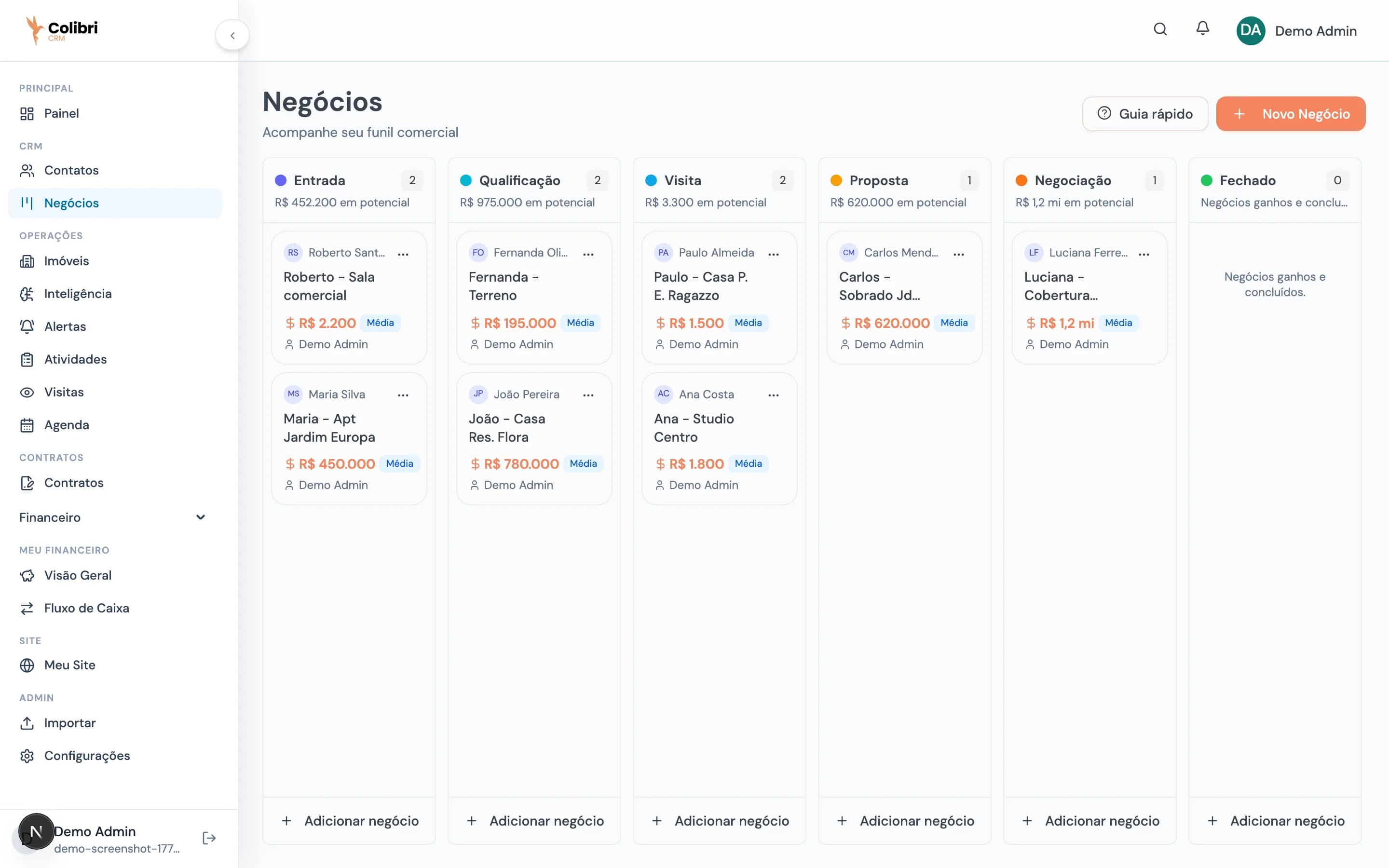1389x868 pixels.
Task: Click the DA avatar for Demo Admin
Action: (1251, 30)
